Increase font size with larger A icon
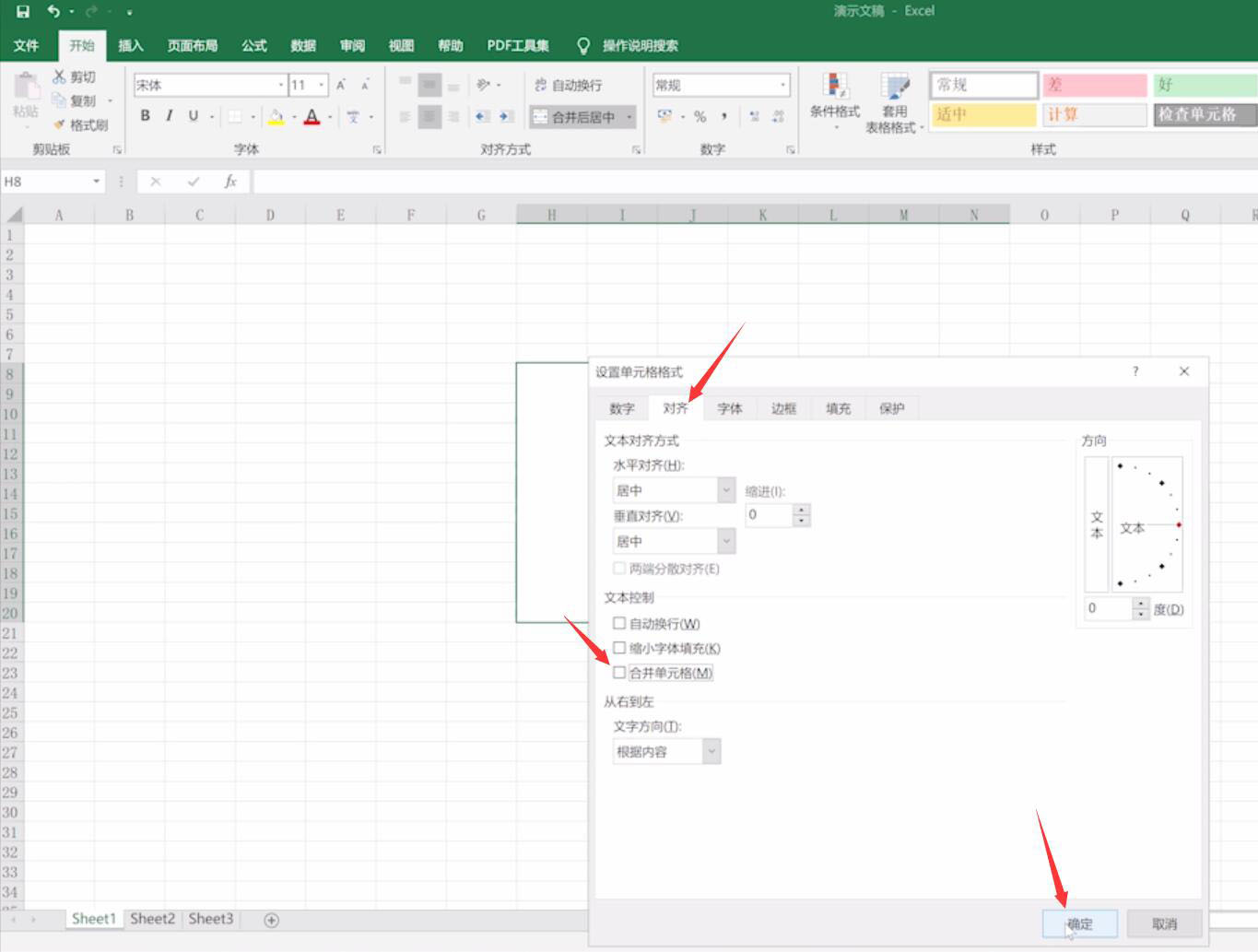 pyautogui.click(x=341, y=85)
